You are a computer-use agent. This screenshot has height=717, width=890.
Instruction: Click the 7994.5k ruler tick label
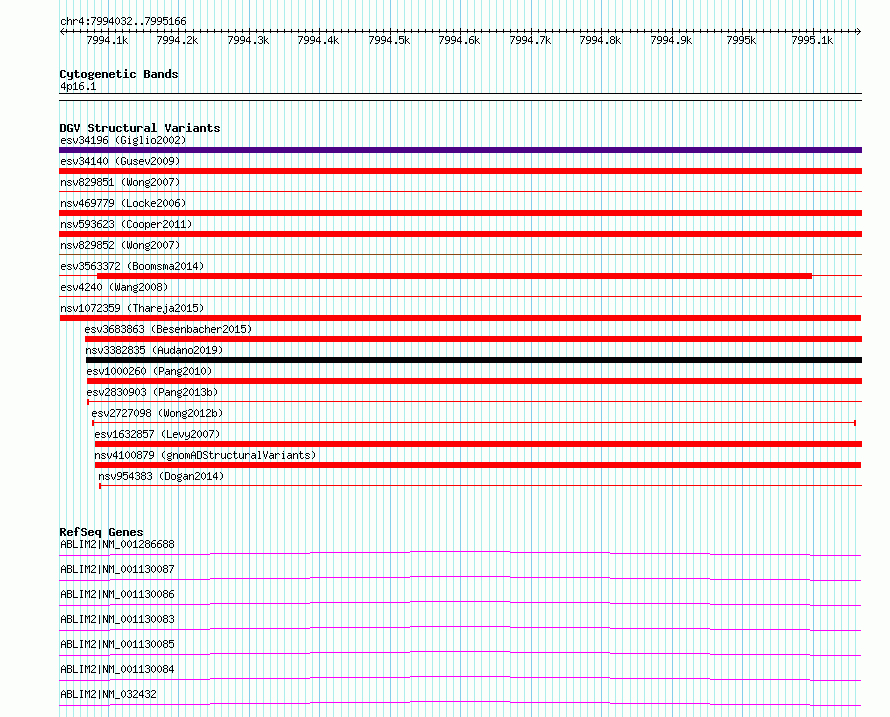click(x=389, y=40)
